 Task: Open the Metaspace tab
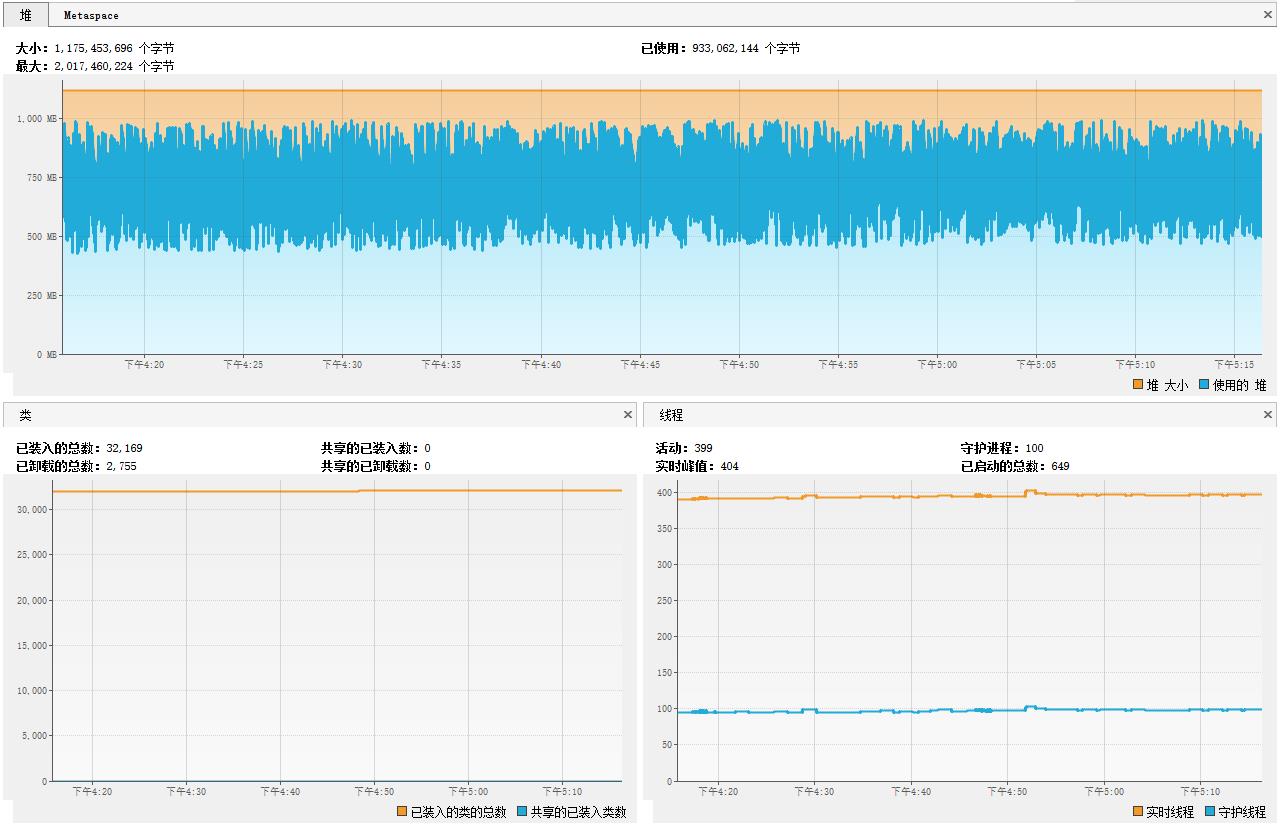(x=91, y=15)
